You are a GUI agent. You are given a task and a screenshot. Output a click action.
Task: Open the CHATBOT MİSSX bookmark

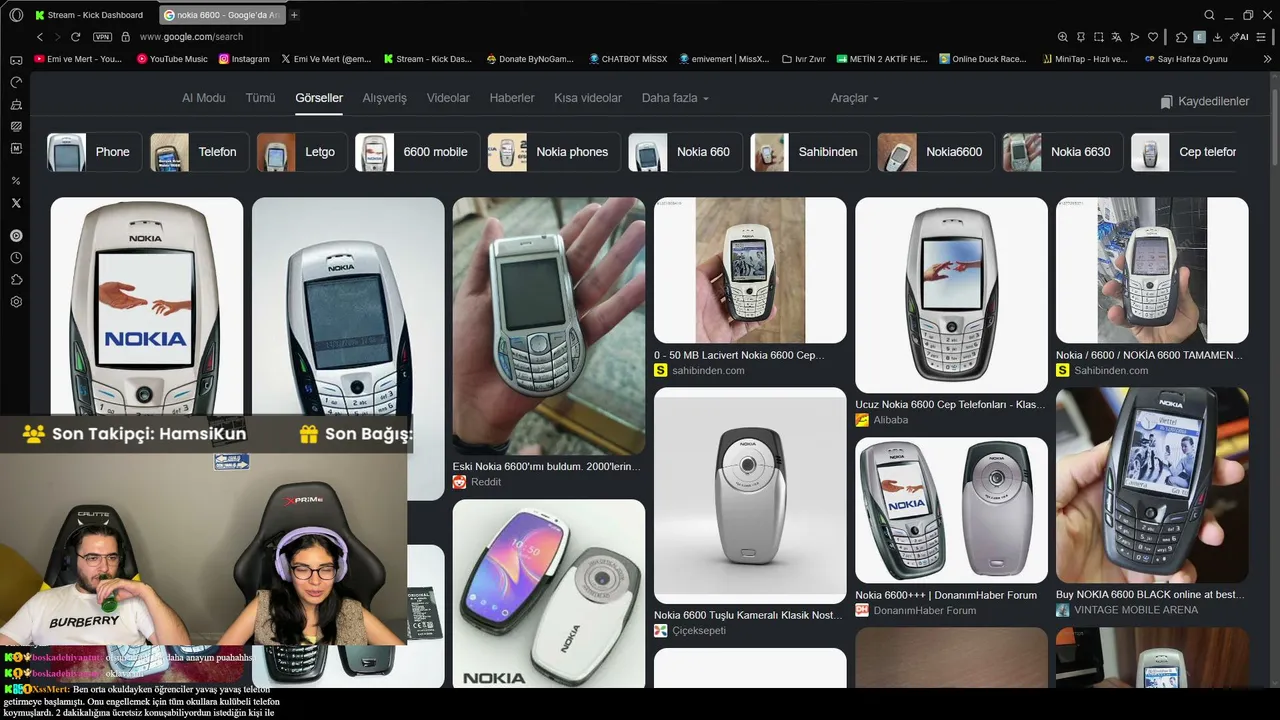point(628,59)
